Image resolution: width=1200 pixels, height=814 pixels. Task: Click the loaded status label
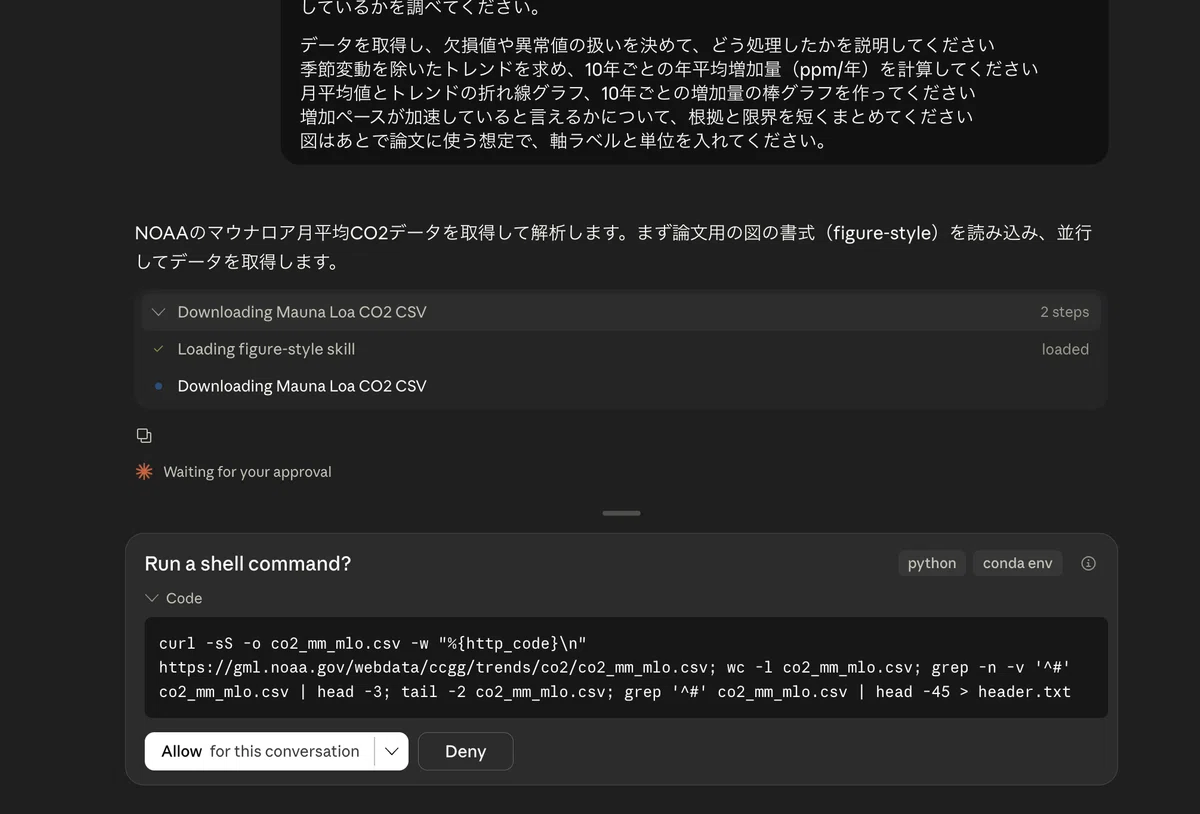[x=1065, y=349]
